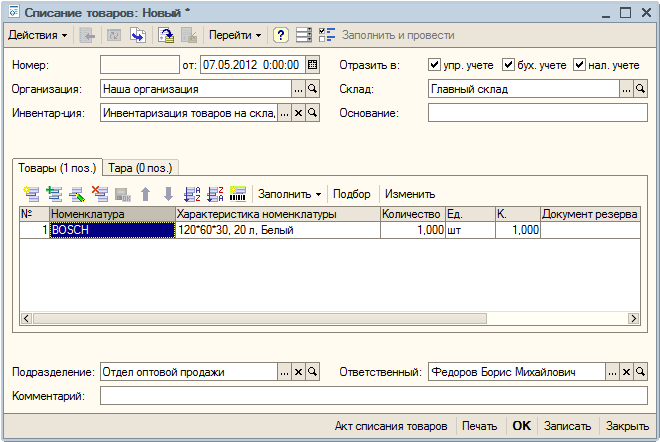
Task: Click the Записать button
Action: pos(567,426)
